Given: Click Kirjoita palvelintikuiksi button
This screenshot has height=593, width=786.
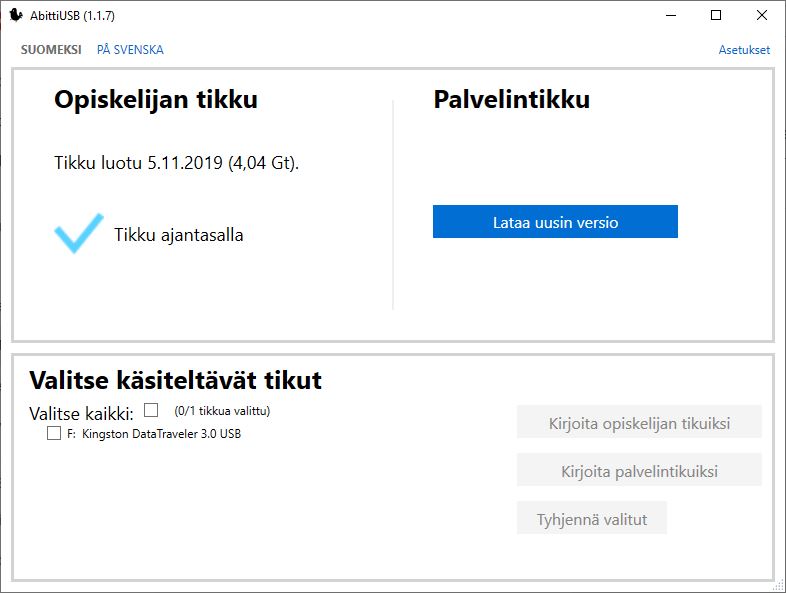Looking at the screenshot, I should [639, 471].
